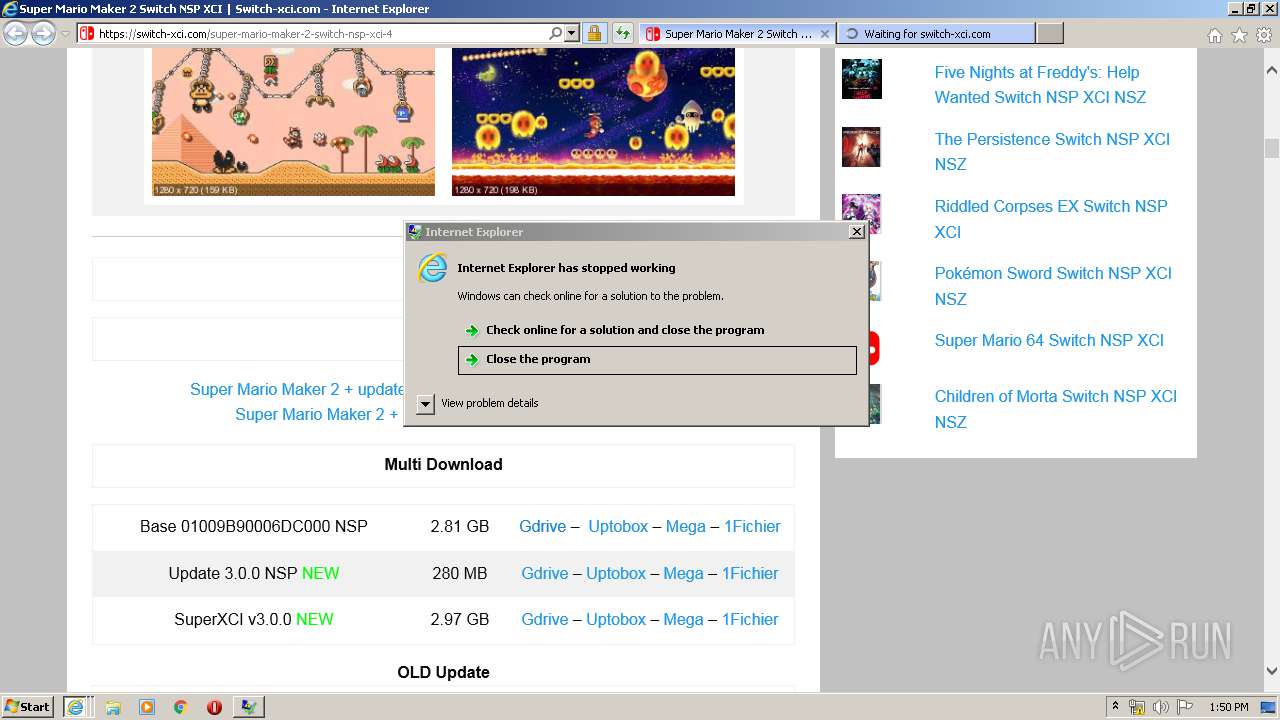The image size is (1280, 720).
Task: Click Mega link for Base NSP
Action: (685, 526)
